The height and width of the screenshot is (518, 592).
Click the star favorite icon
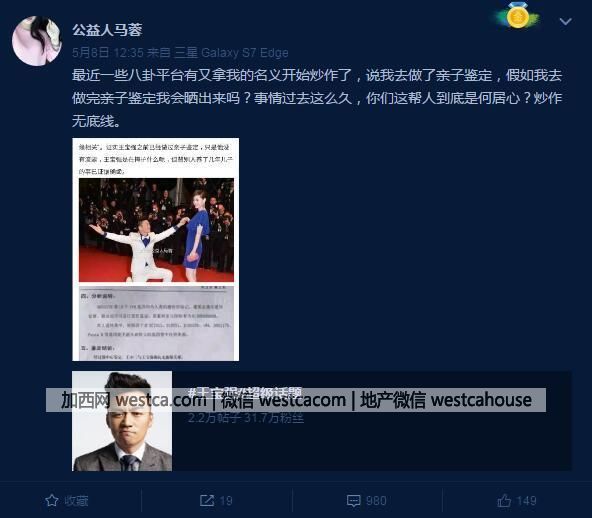tap(52, 501)
